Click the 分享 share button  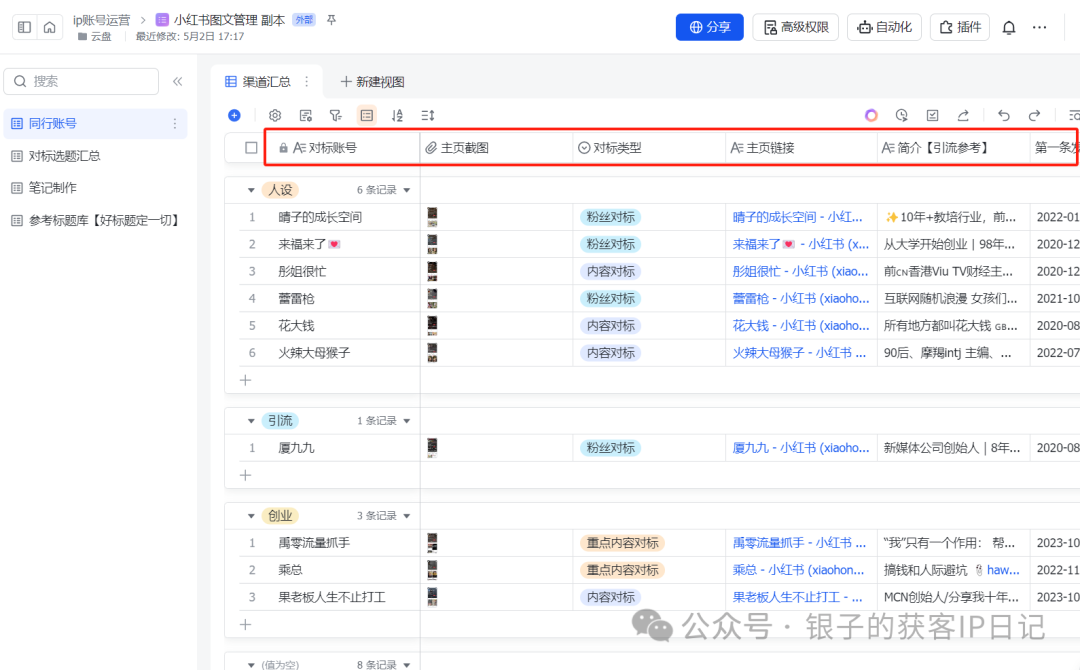(709, 27)
